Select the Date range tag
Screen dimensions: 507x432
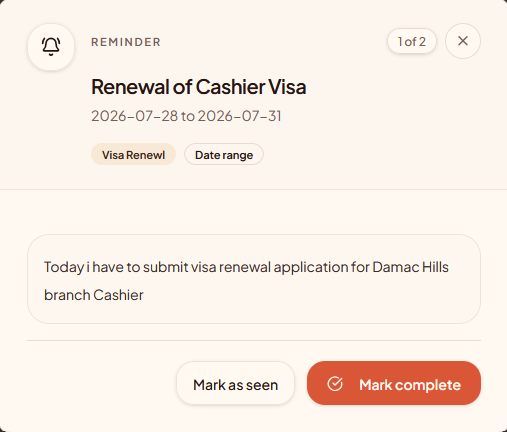[x=224, y=154]
